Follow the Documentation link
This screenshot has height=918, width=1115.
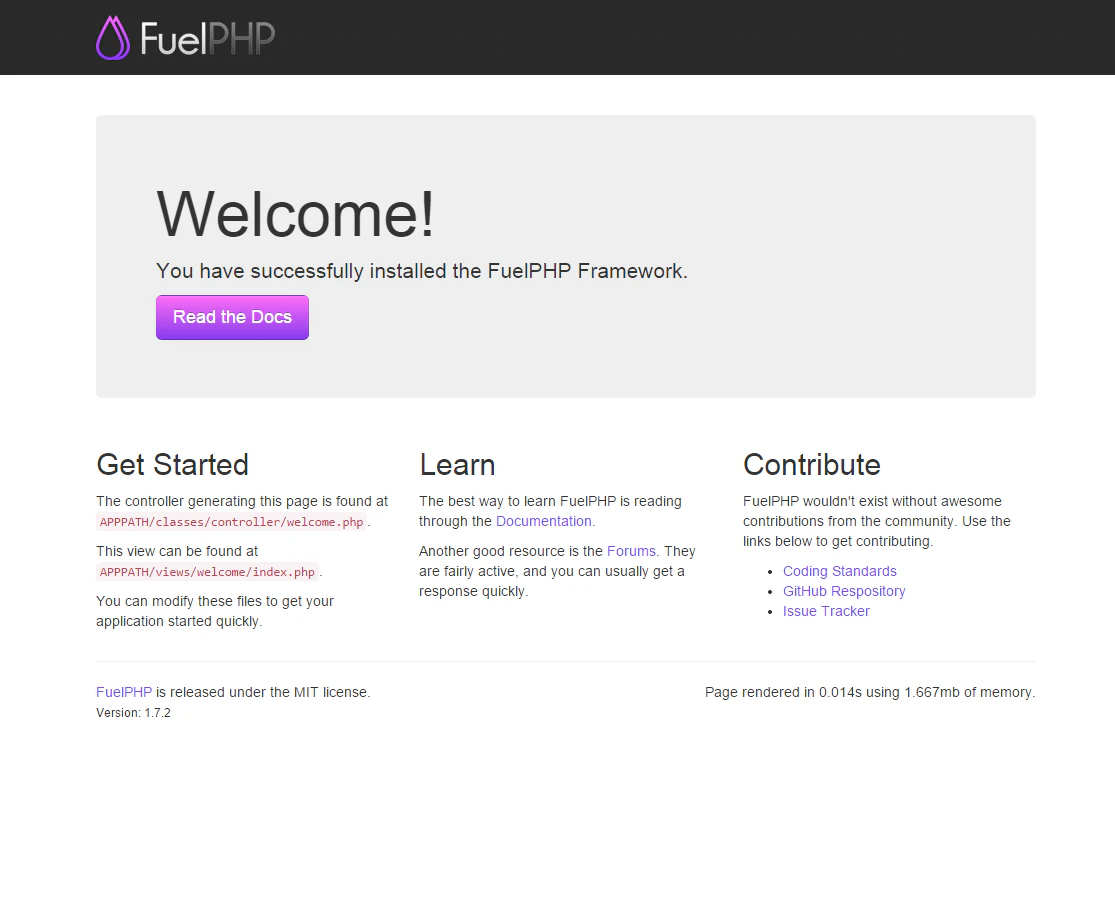[x=543, y=521]
